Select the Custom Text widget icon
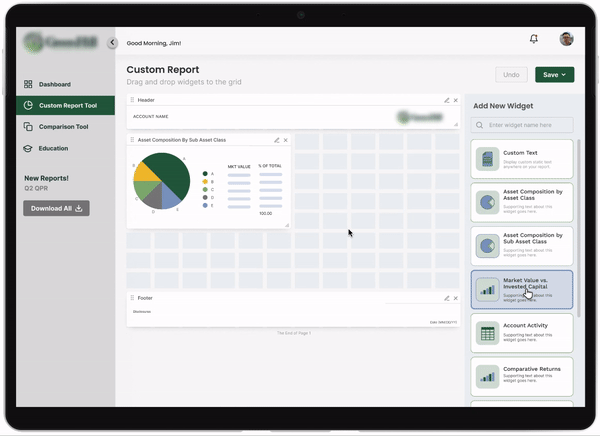The image size is (600, 436). point(487,159)
